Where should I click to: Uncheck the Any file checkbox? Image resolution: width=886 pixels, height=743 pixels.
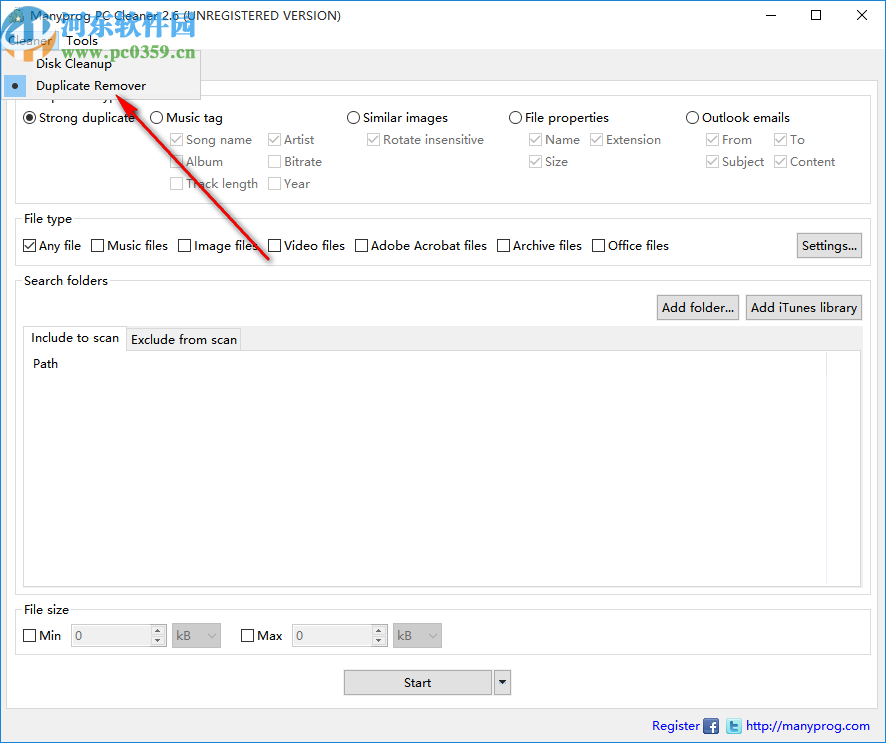tap(29, 245)
